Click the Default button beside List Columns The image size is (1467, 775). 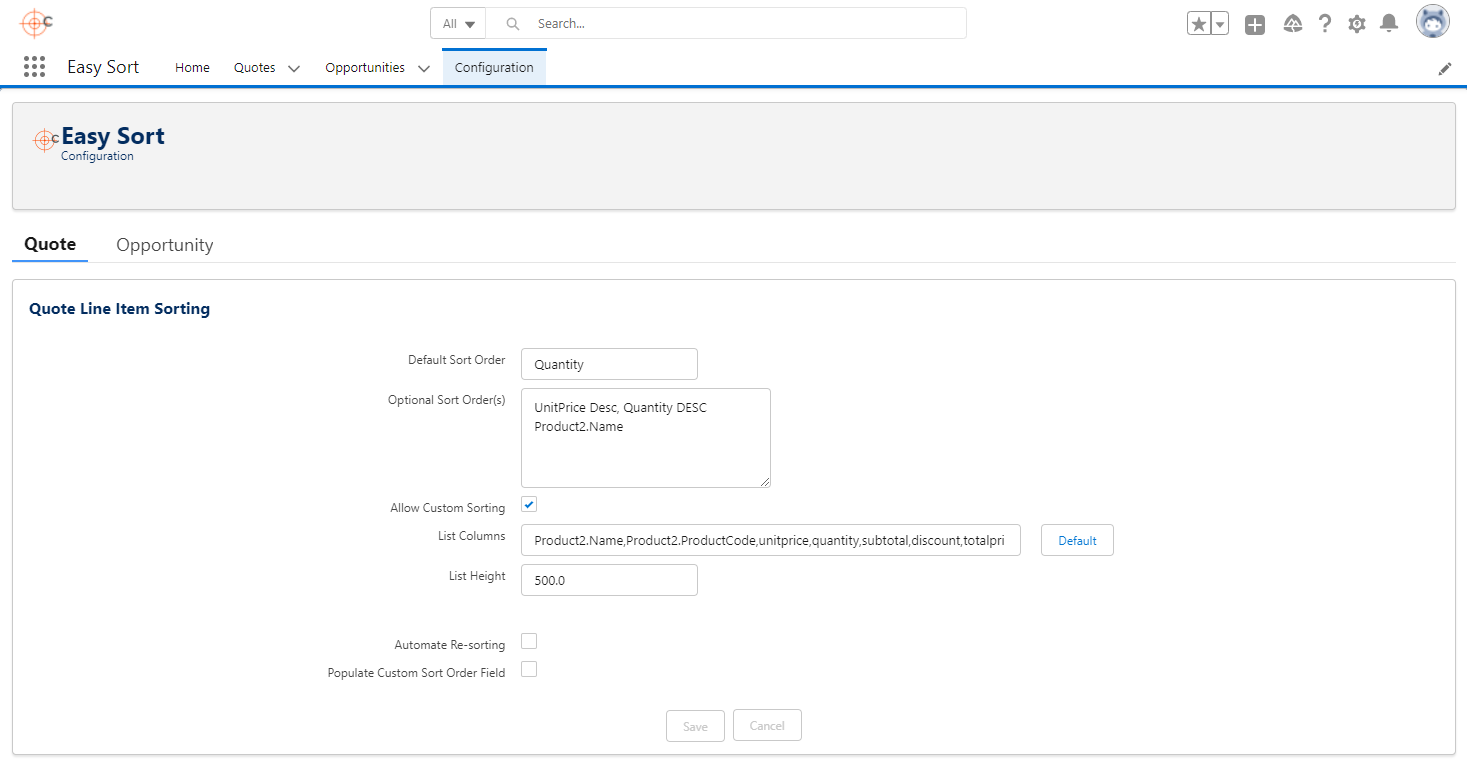pyautogui.click(x=1077, y=540)
